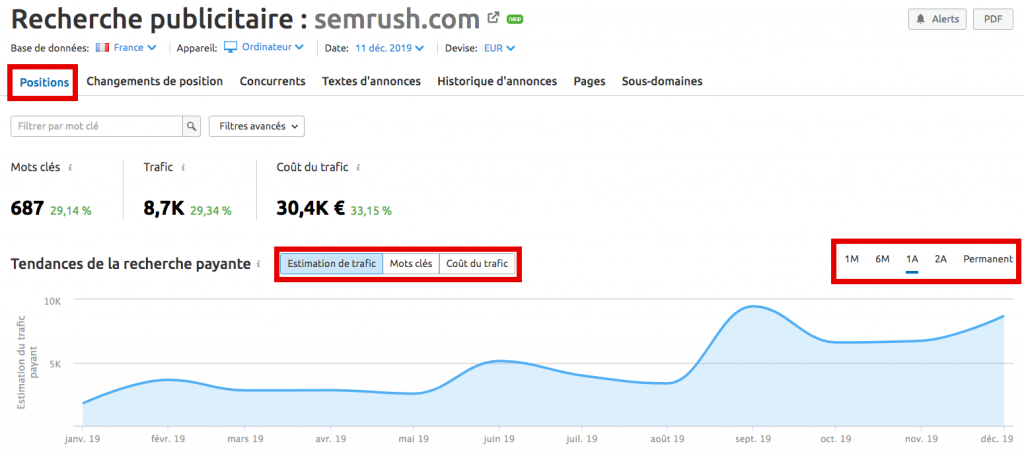This screenshot has width=1024, height=458.
Task: Click the 30,4K € traffic cost value
Action: click(x=311, y=210)
